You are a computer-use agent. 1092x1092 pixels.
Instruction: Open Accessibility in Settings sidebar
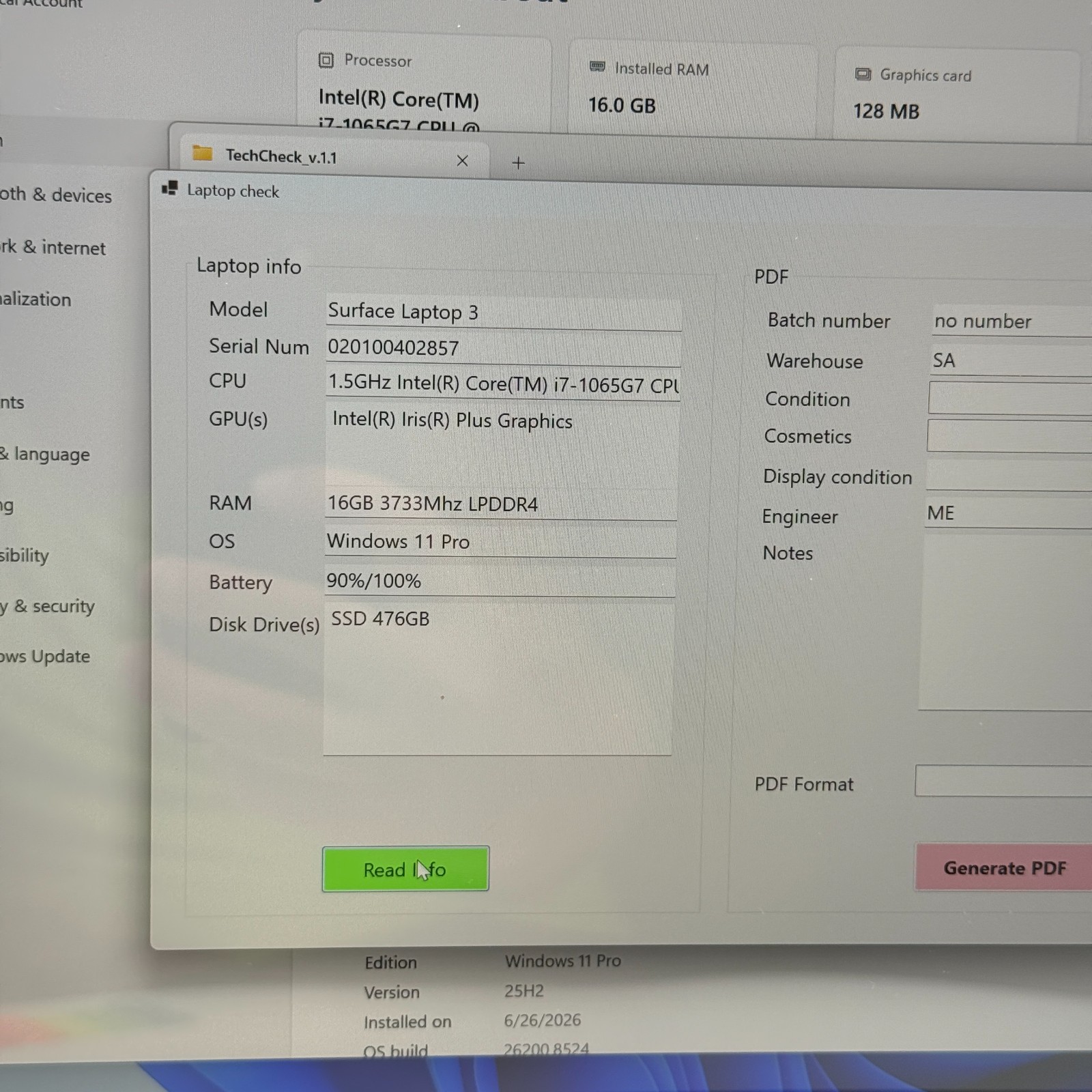pyautogui.click(x=25, y=555)
